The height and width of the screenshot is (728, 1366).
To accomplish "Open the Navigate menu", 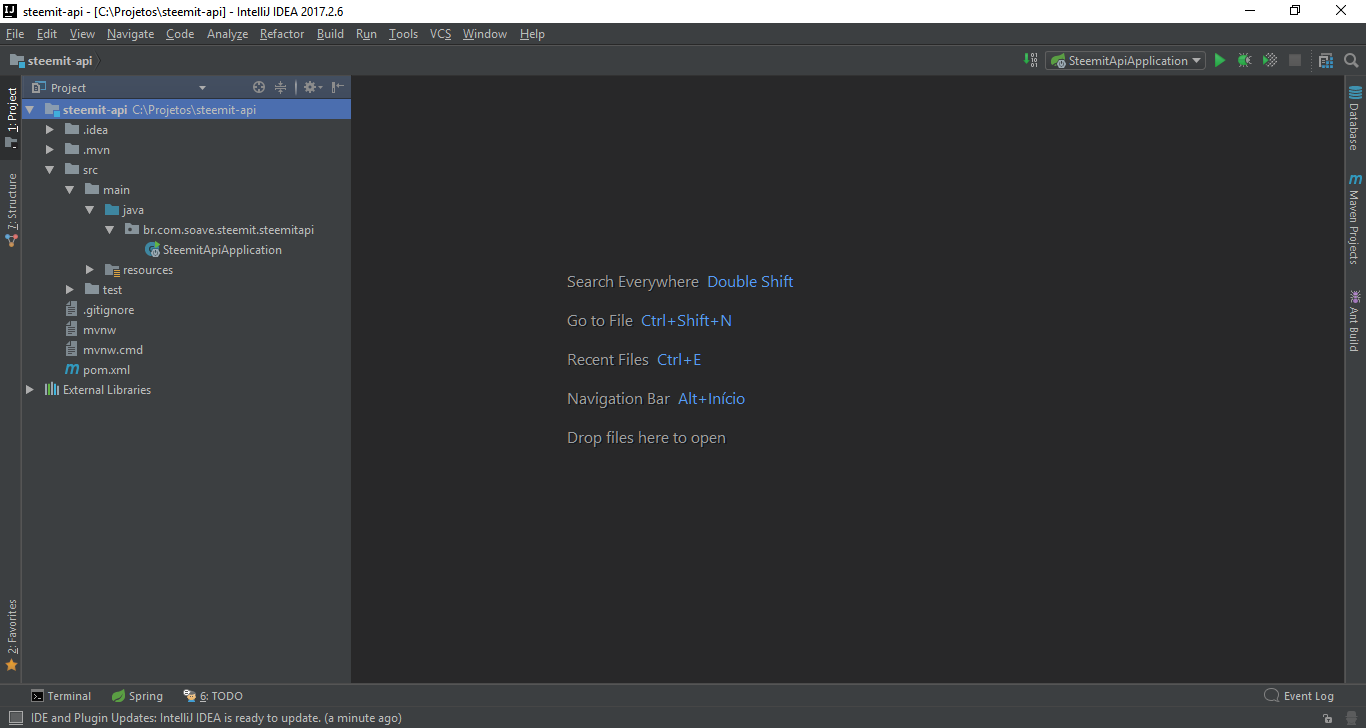I will (x=131, y=34).
